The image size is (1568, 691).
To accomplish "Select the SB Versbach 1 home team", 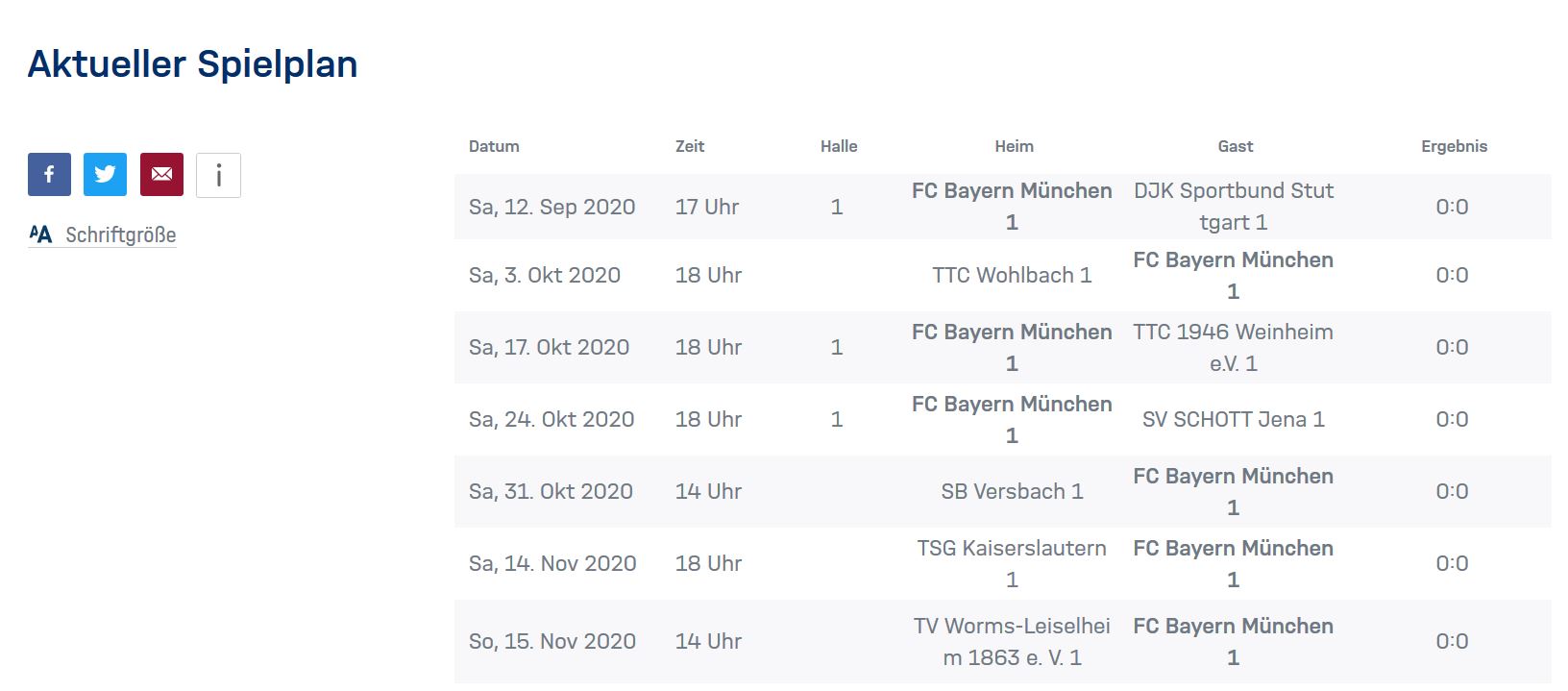I will tap(1012, 492).
